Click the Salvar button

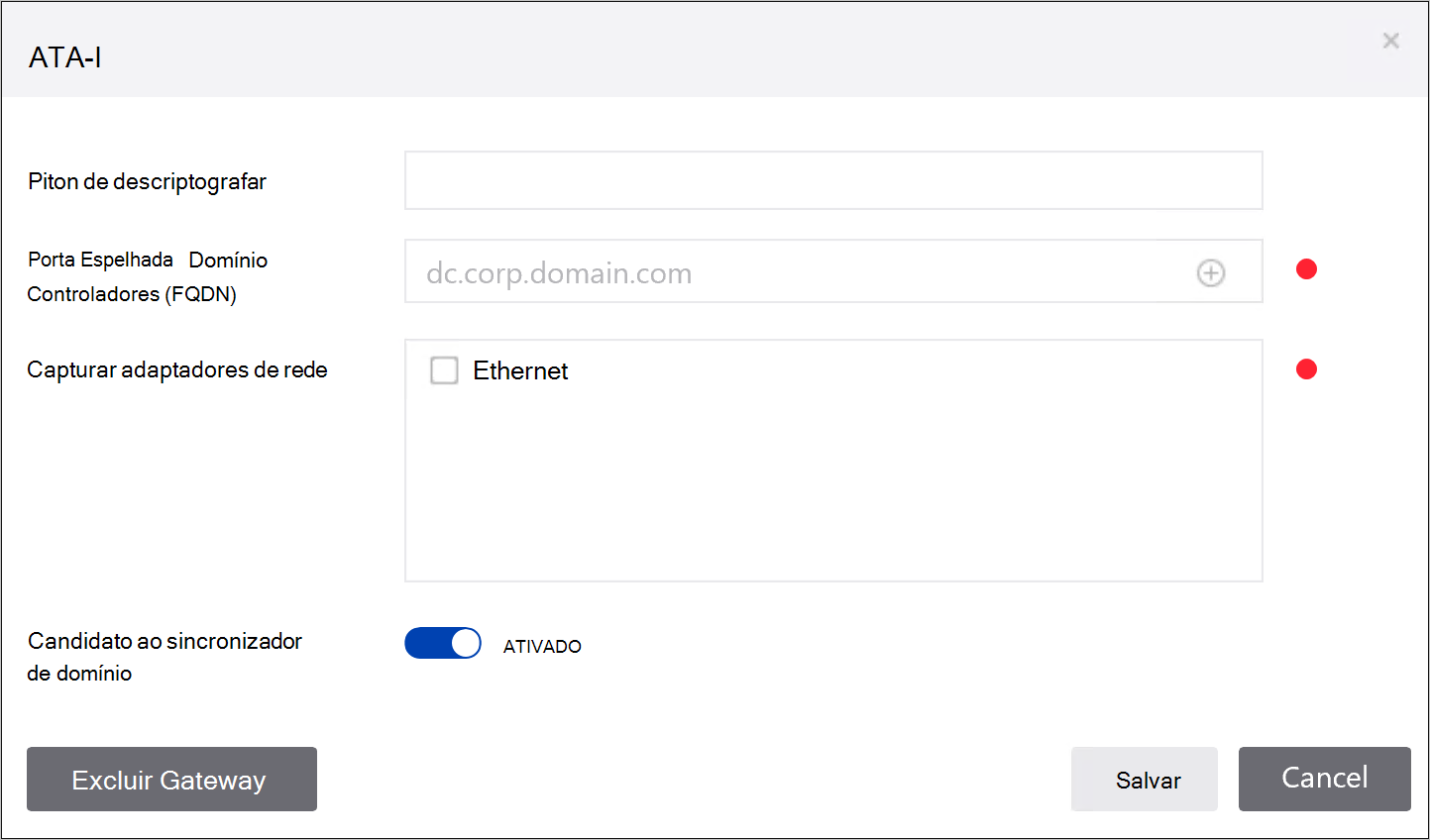(x=1145, y=780)
